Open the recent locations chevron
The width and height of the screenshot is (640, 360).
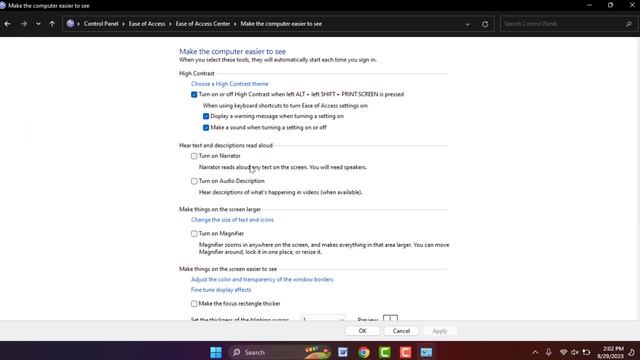click(x=38, y=24)
